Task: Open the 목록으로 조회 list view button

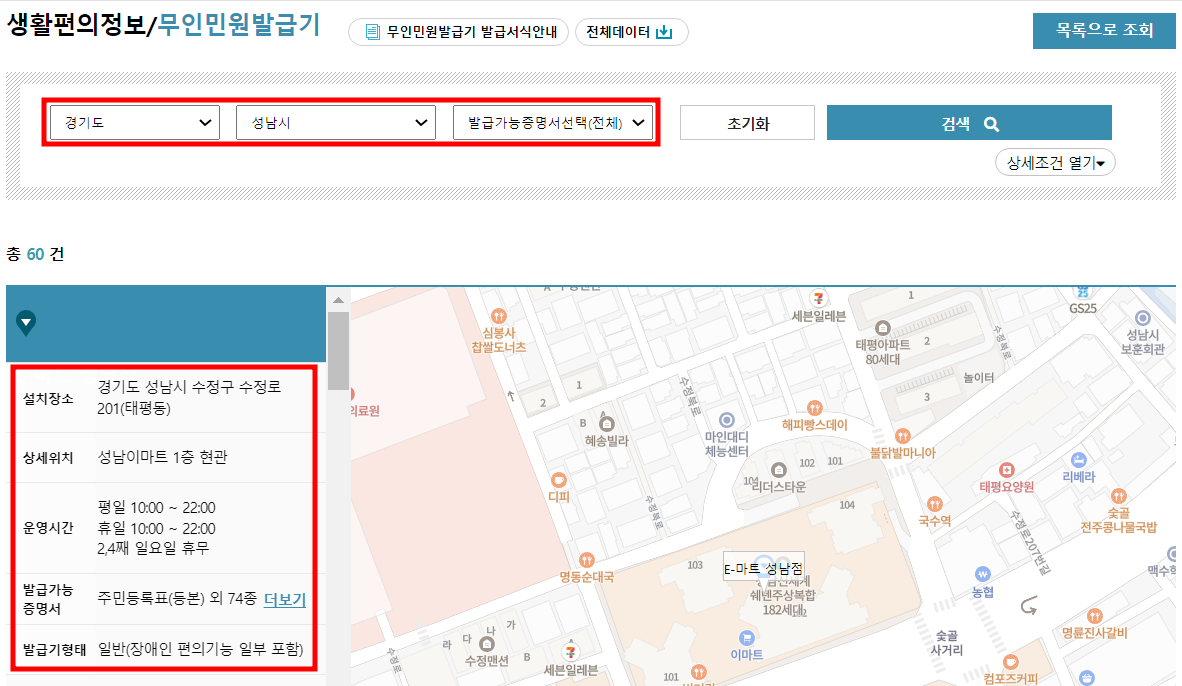Action: pos(1104,31)
